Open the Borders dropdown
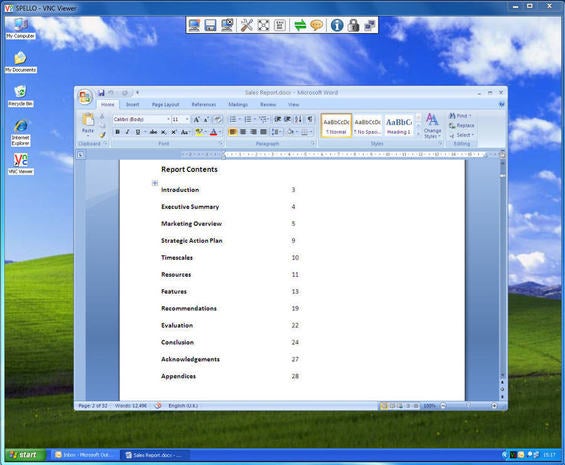Screen dimensions: 565x465 pyautogui.click(x=311, y=132)
